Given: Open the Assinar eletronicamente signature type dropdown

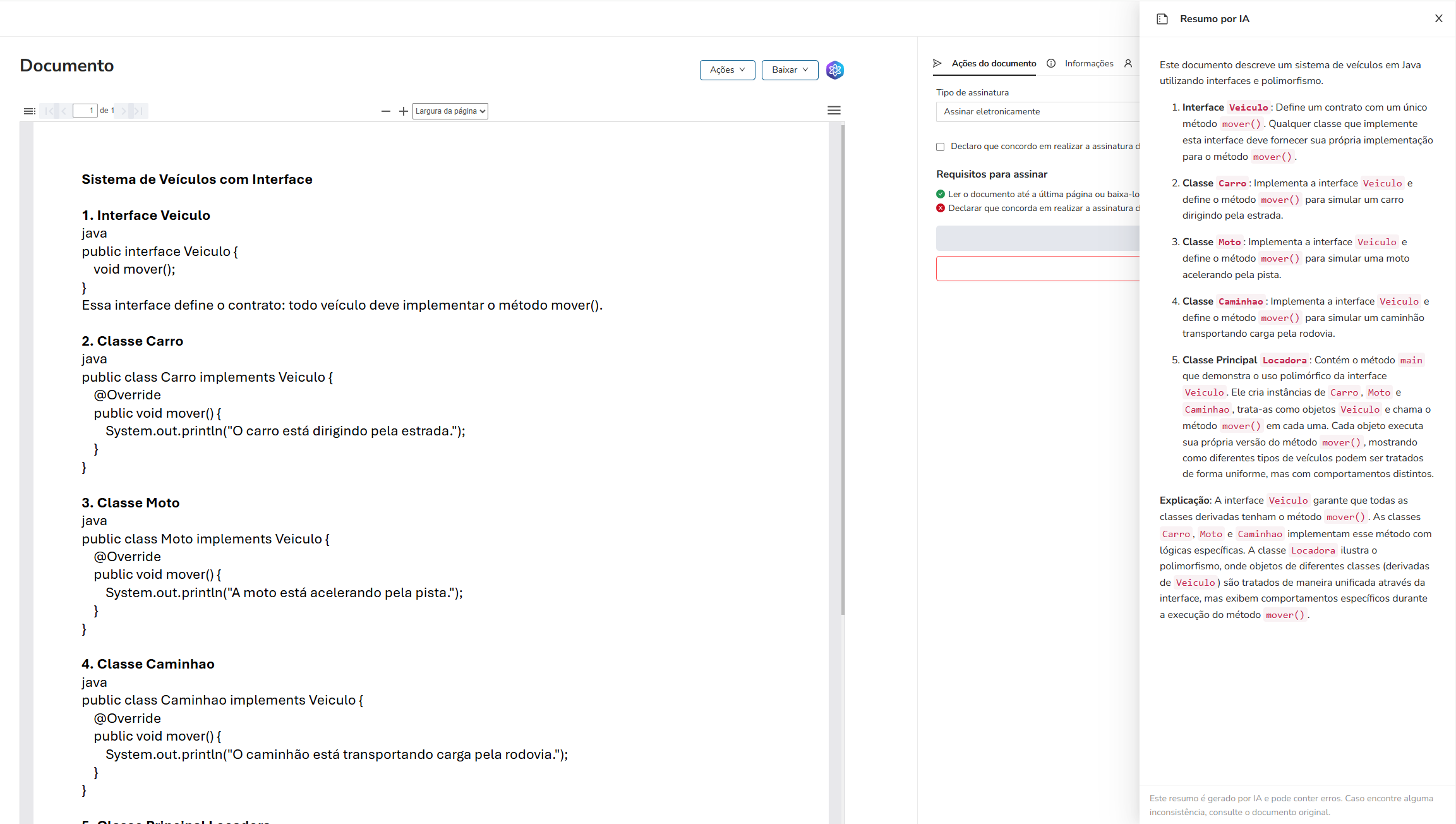Looking at the screenshot, I should [x=1037, y=112].
